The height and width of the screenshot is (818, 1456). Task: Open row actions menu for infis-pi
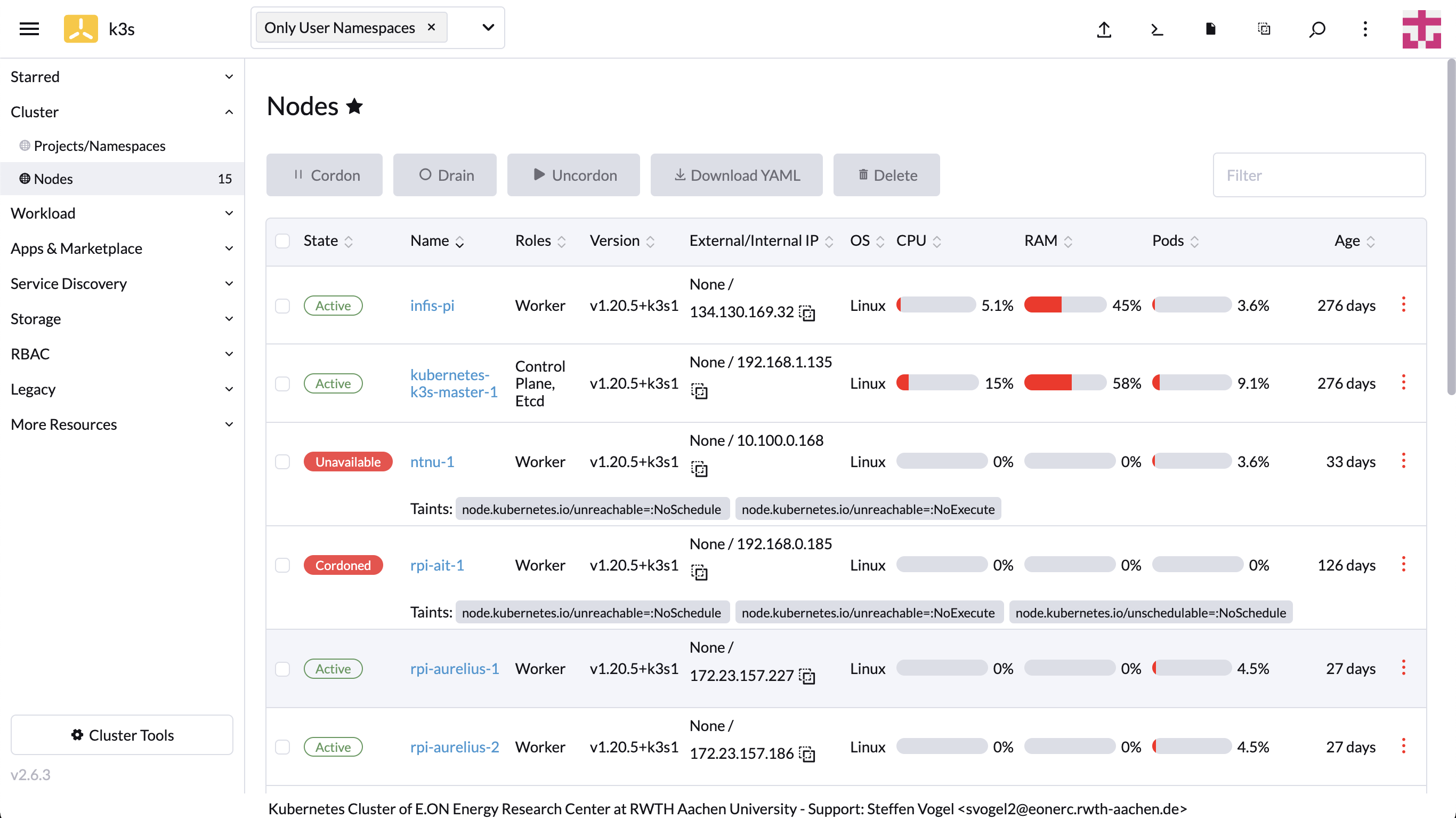pos(1403,304)
